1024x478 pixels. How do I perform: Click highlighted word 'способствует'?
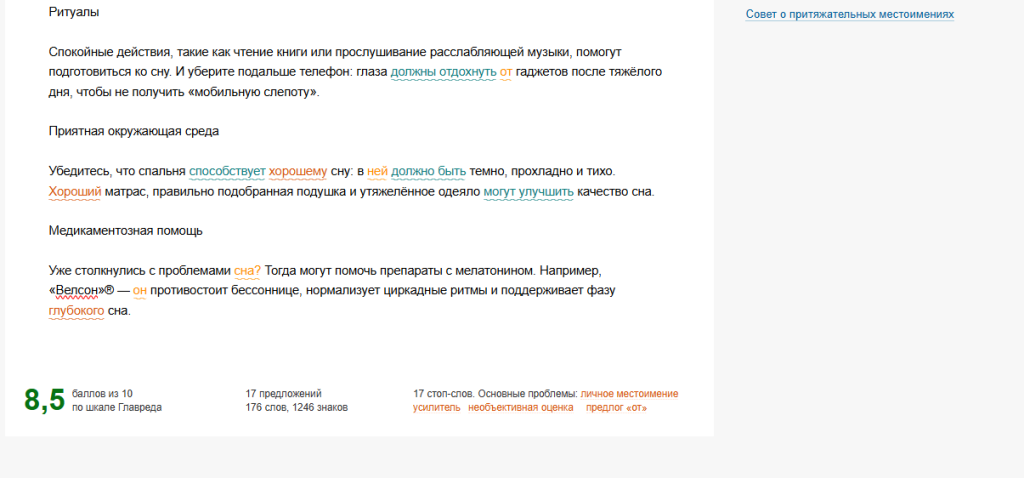pyautogui.click(x=227, y=172)
